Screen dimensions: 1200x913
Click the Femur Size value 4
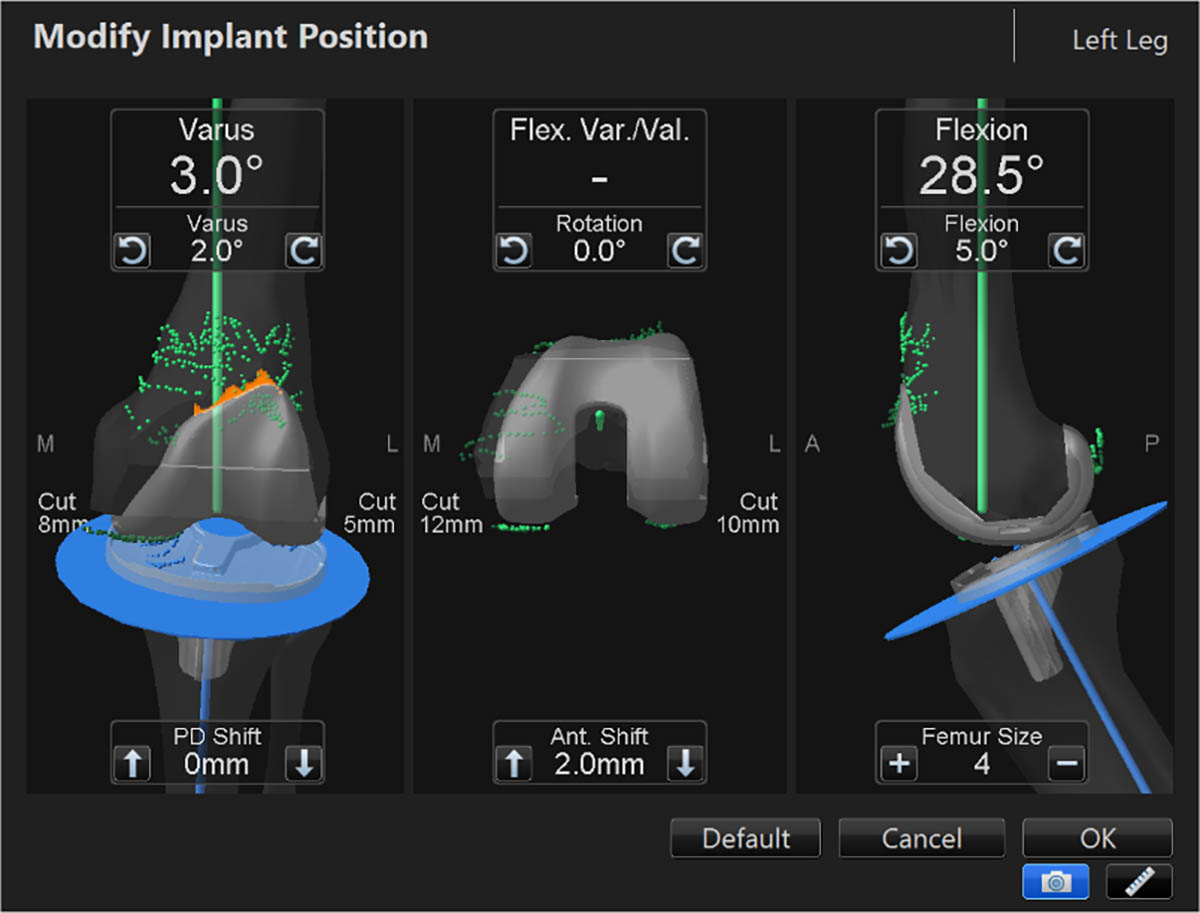coord(982,766)
